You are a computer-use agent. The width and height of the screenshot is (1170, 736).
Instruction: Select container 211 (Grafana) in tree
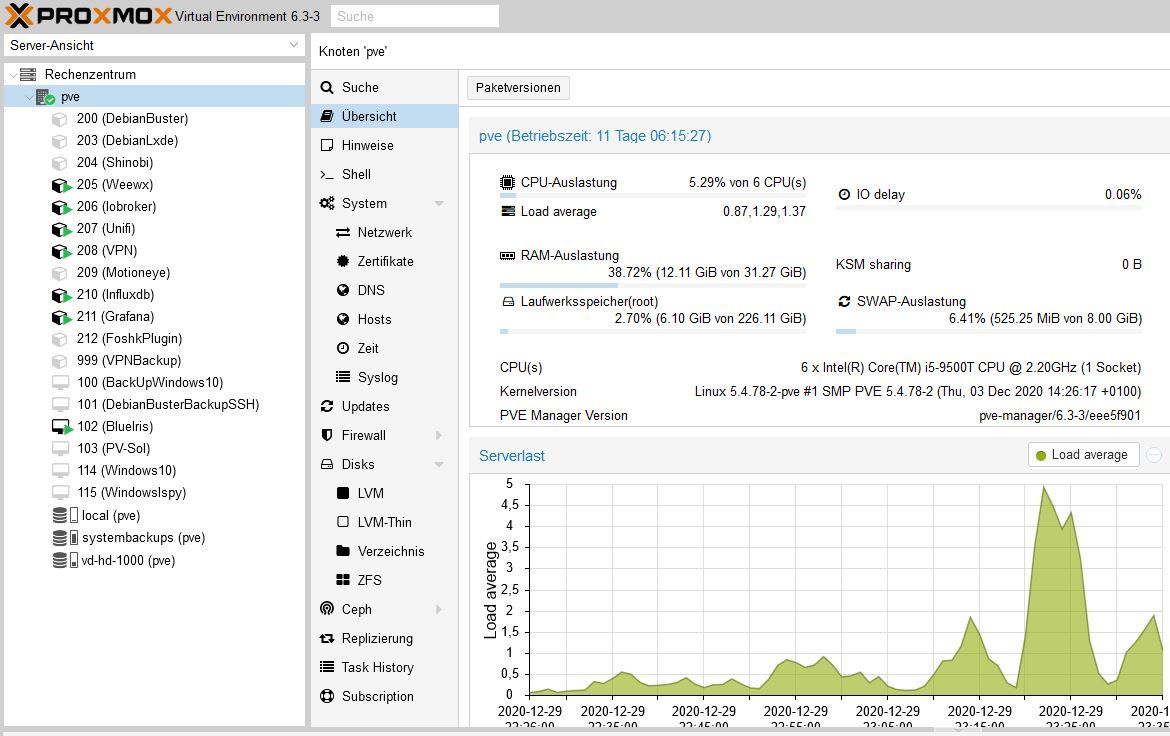(154, 316)
